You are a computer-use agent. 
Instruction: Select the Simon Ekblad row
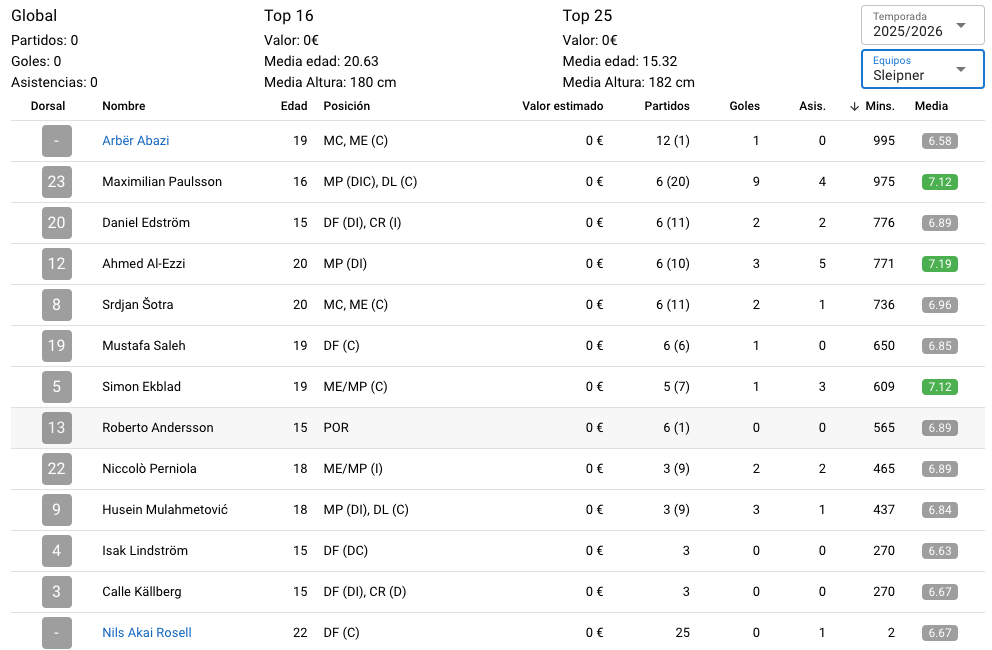point(497,387)
